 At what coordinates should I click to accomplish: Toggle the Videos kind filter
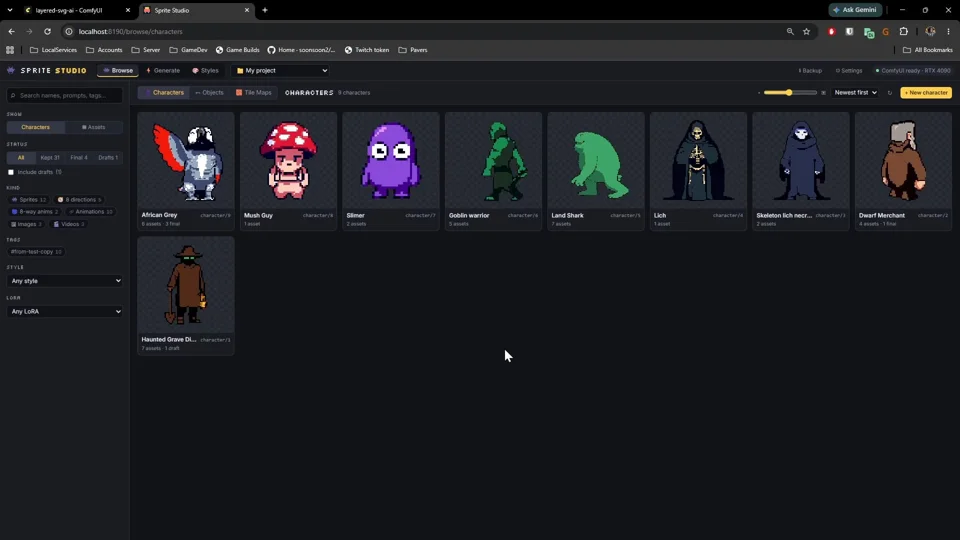tap(69, 224)
